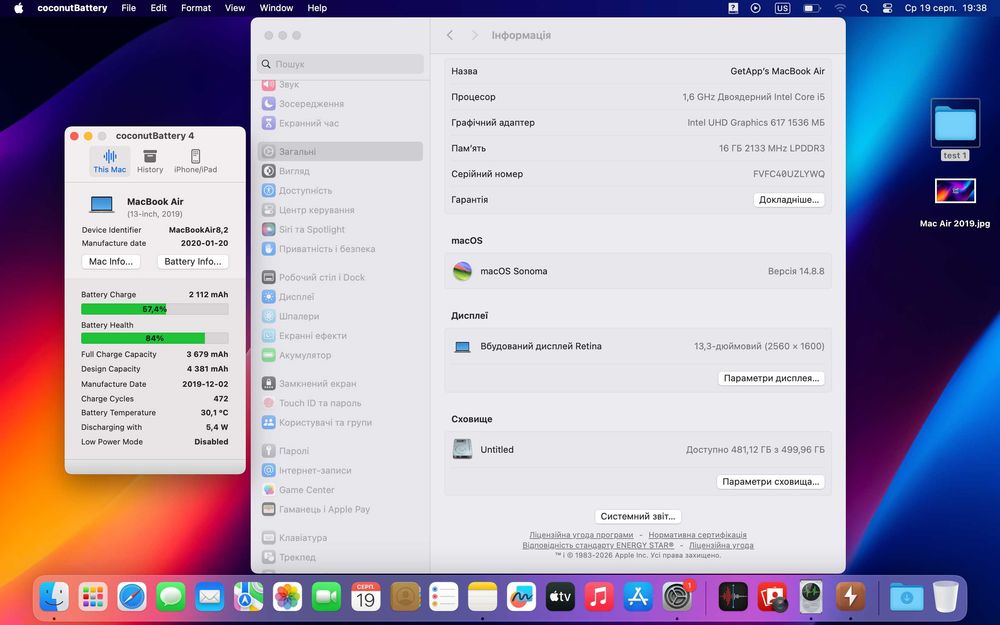Click the Пошук search field

point(341,64)
